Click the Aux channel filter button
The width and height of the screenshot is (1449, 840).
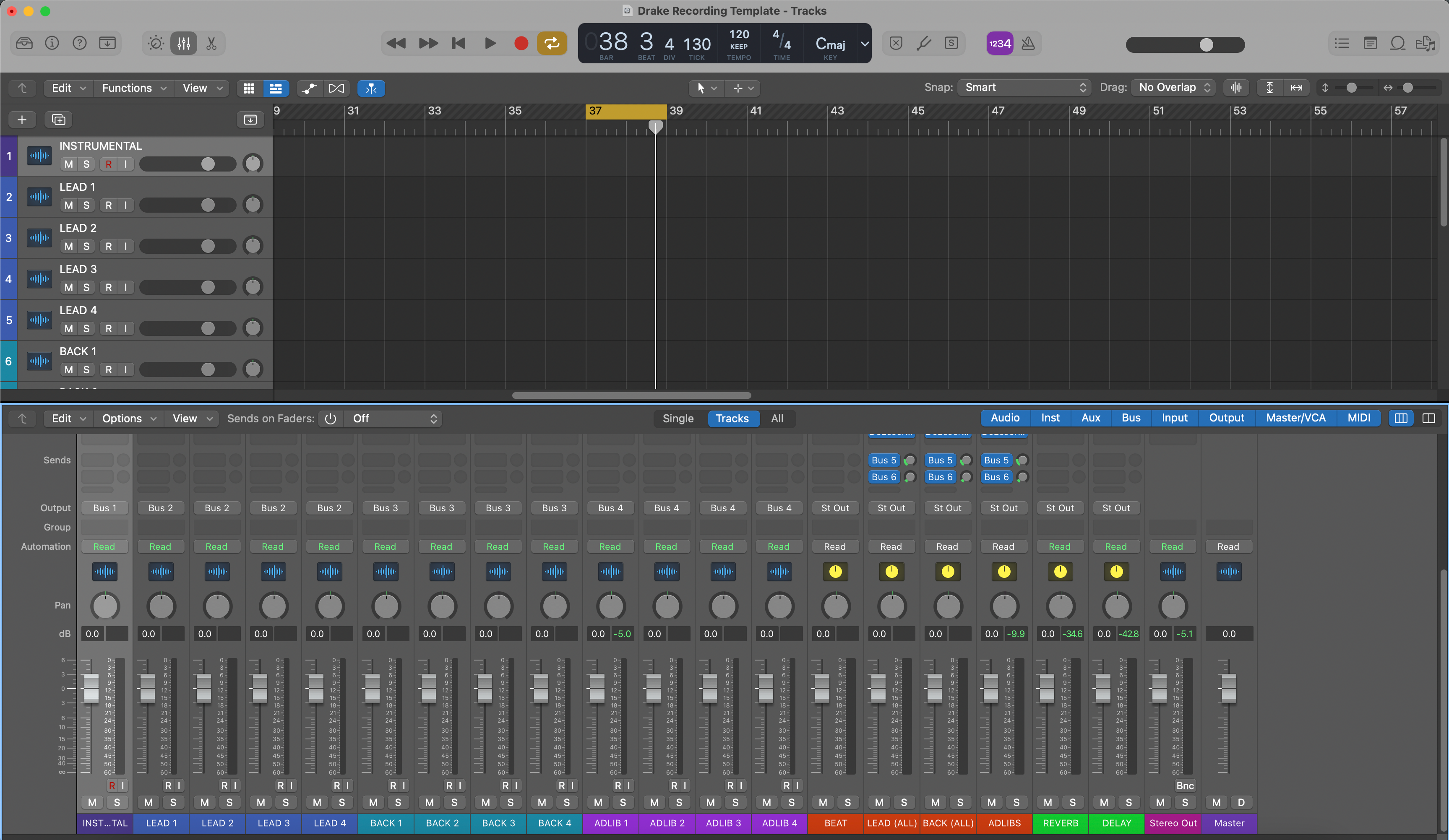pos(1090,418)
